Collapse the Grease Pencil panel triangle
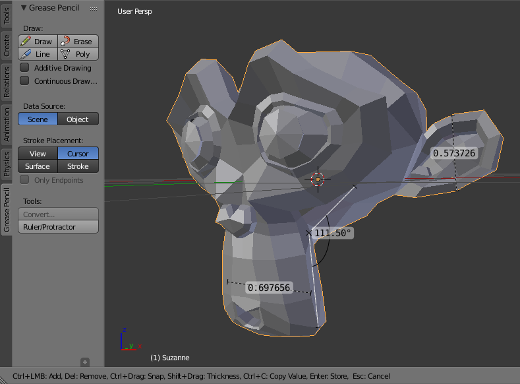Screen dimensions: 520x384 click(x=24, y=8)
